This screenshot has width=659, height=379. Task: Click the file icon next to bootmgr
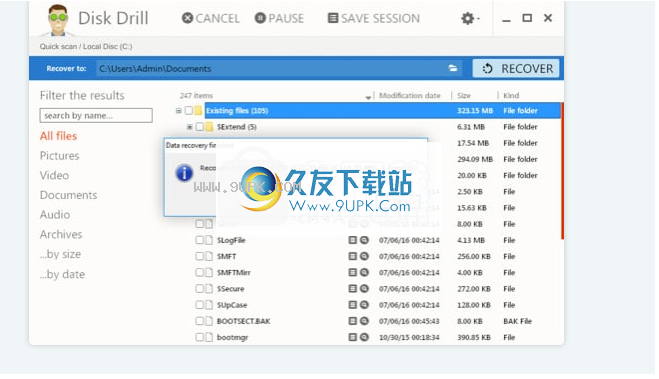click(x=209, y=337)
